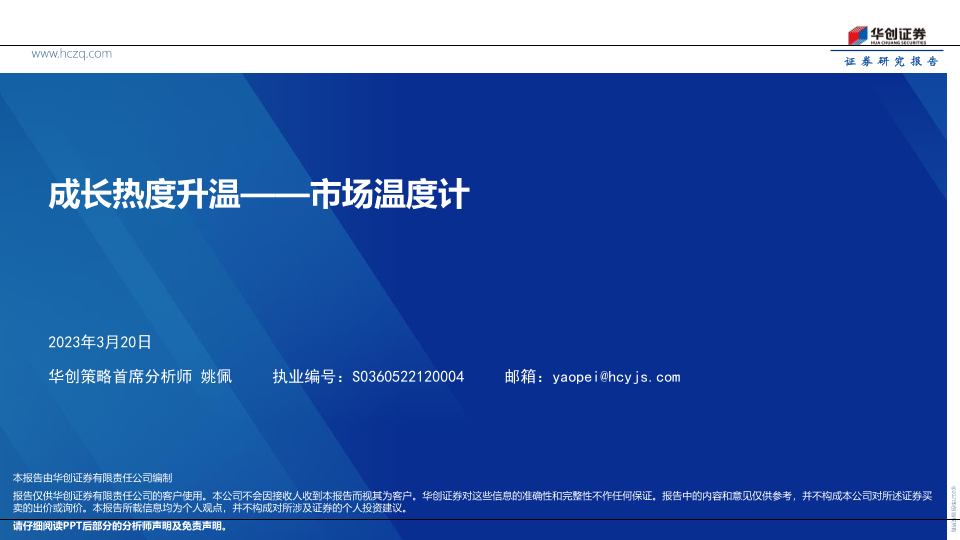
Task: Select license number S0360522120004
Action: point(408,377)
